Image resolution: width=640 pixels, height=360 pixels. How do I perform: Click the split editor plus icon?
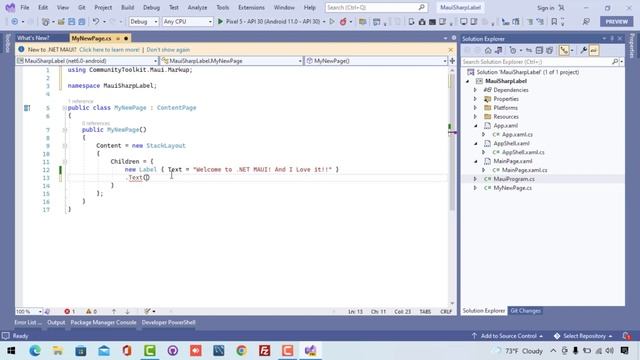452,61
